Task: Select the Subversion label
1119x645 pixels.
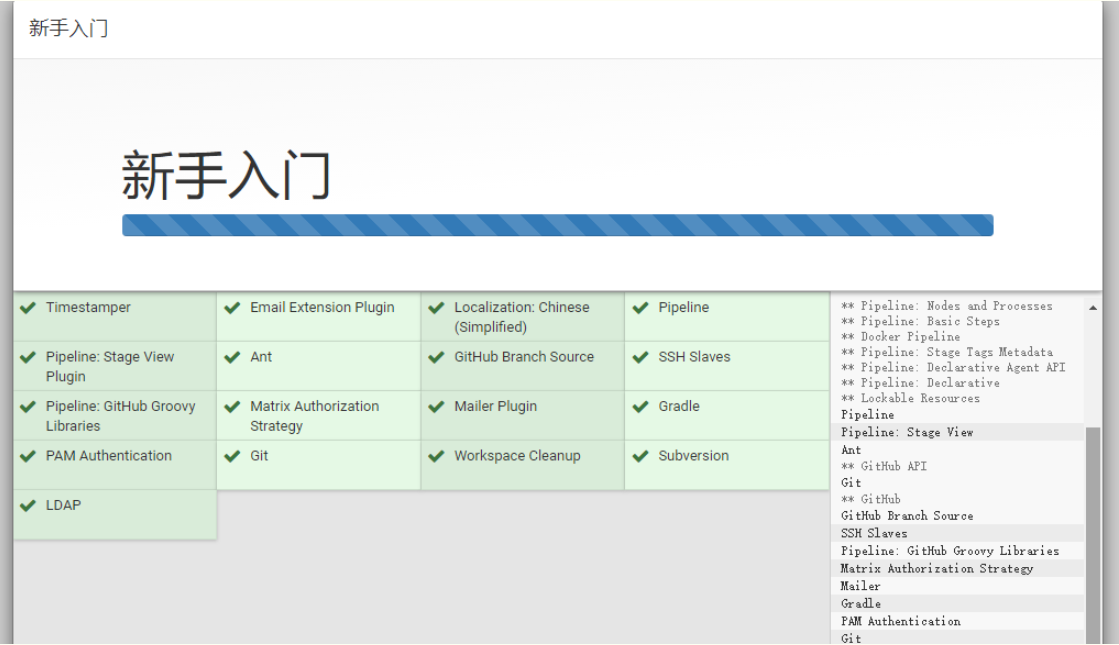Action: coord(694,456)
